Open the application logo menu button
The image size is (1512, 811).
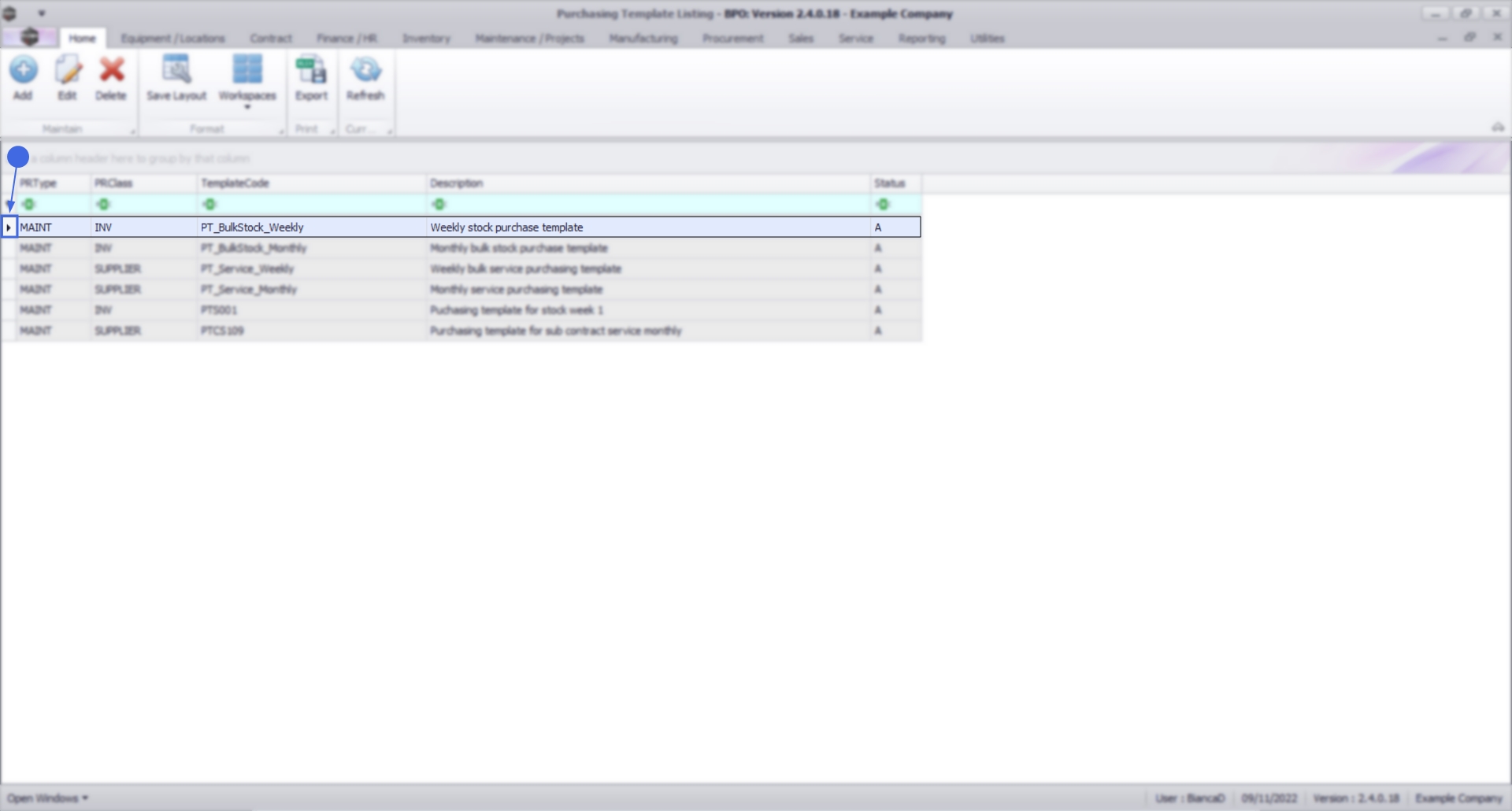[29, 37]
